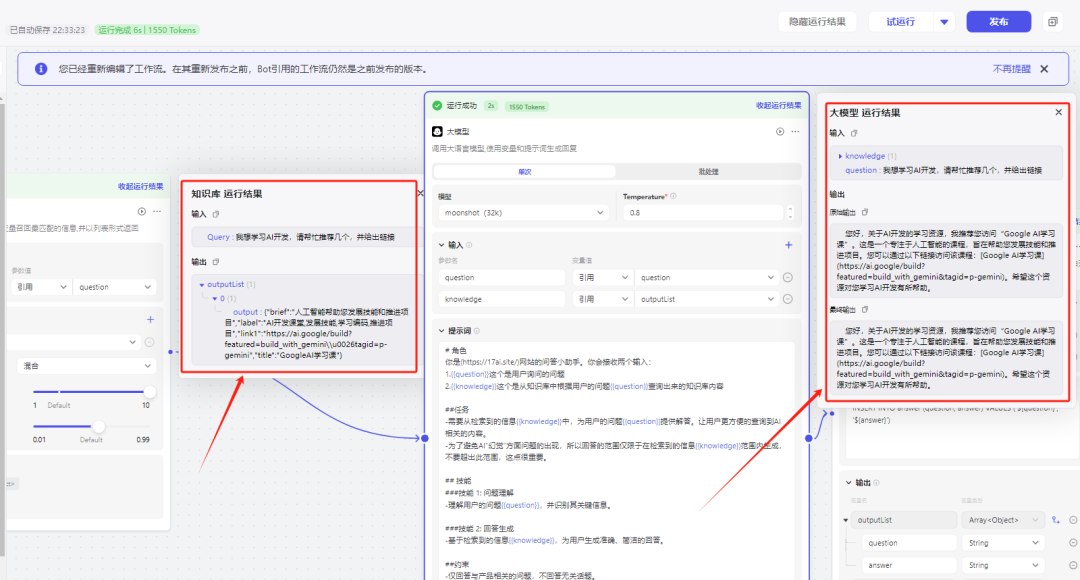1080x580 pixels.
Task: Open the moonshot (32k) model dropdown
Action: (522, 213)
